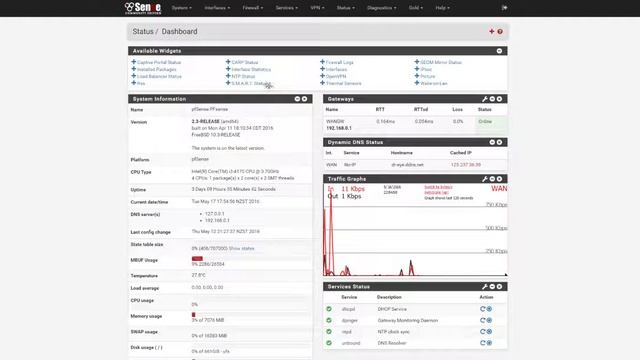Click the red plus icon beside Dashboard title
Screen dimensions: 640x360
pyautogui.click(x=492, y=31)
